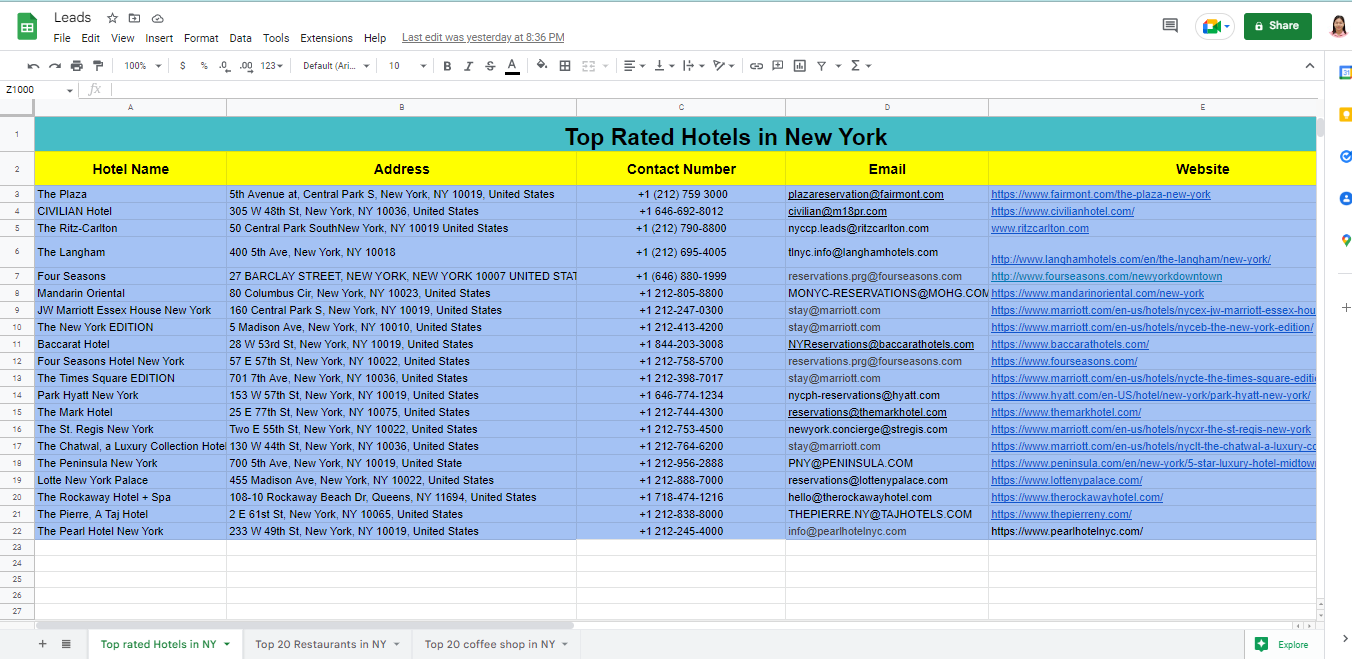Open the View menu
The image size is (1352, 659).
pos(123,38)
